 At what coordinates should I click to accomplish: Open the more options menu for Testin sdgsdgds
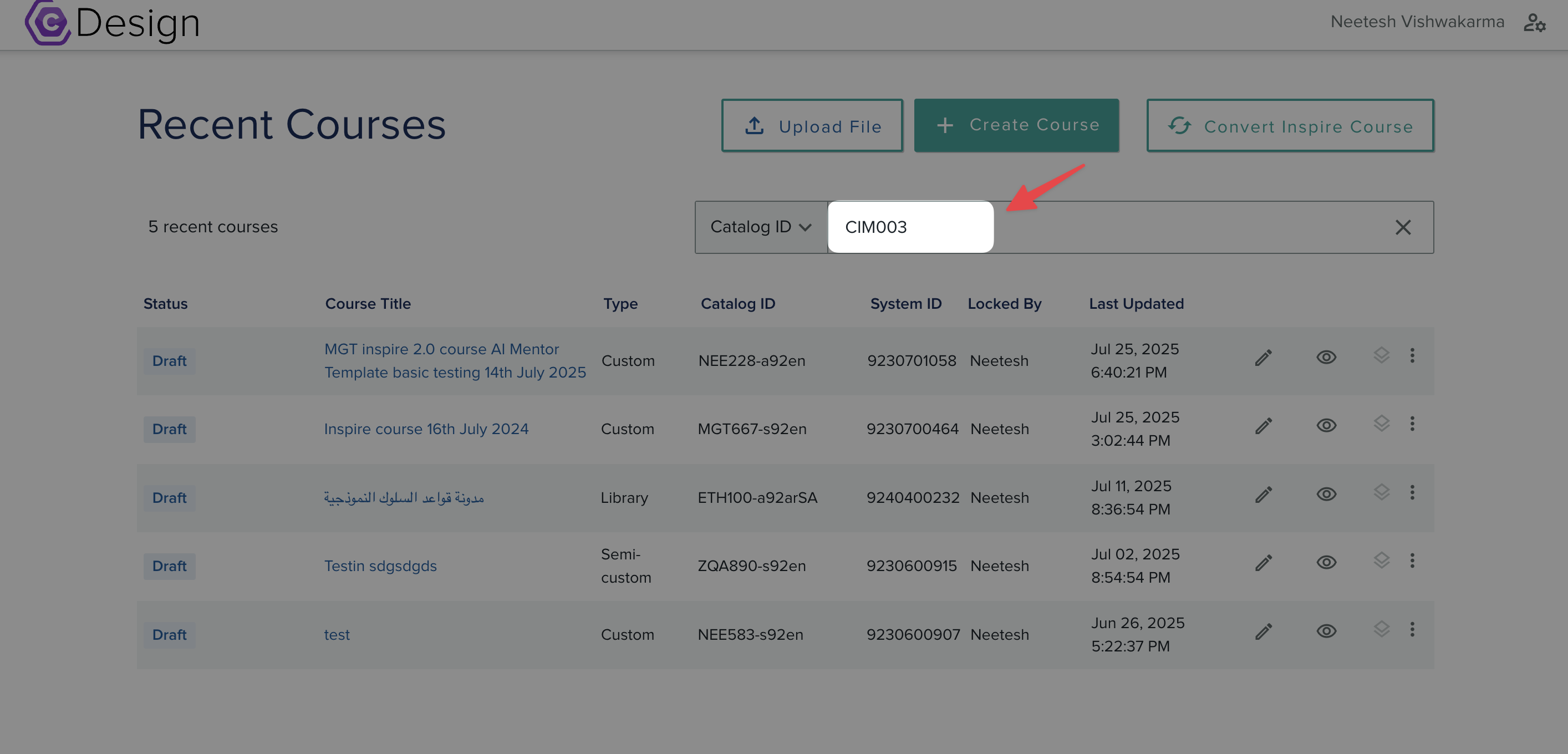pyautogui.click(x=1412, y=561)
